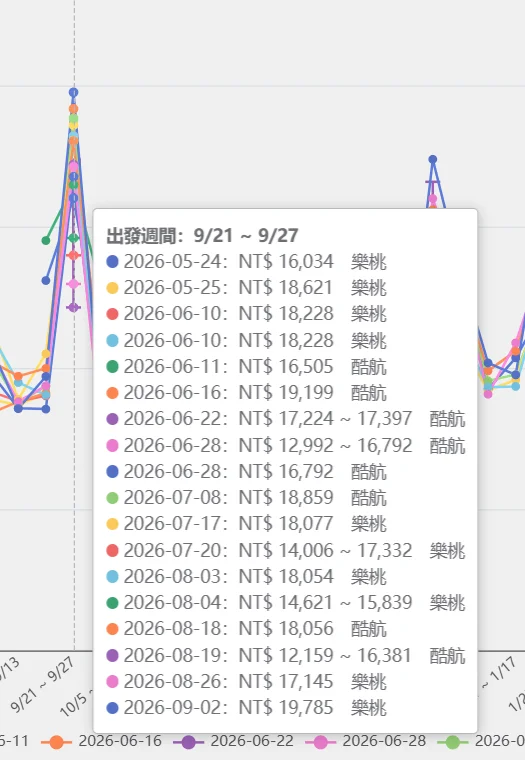Toggle the 2026-06-28 legend entry
The image size is (525, 760).
[x=366, y=741]
